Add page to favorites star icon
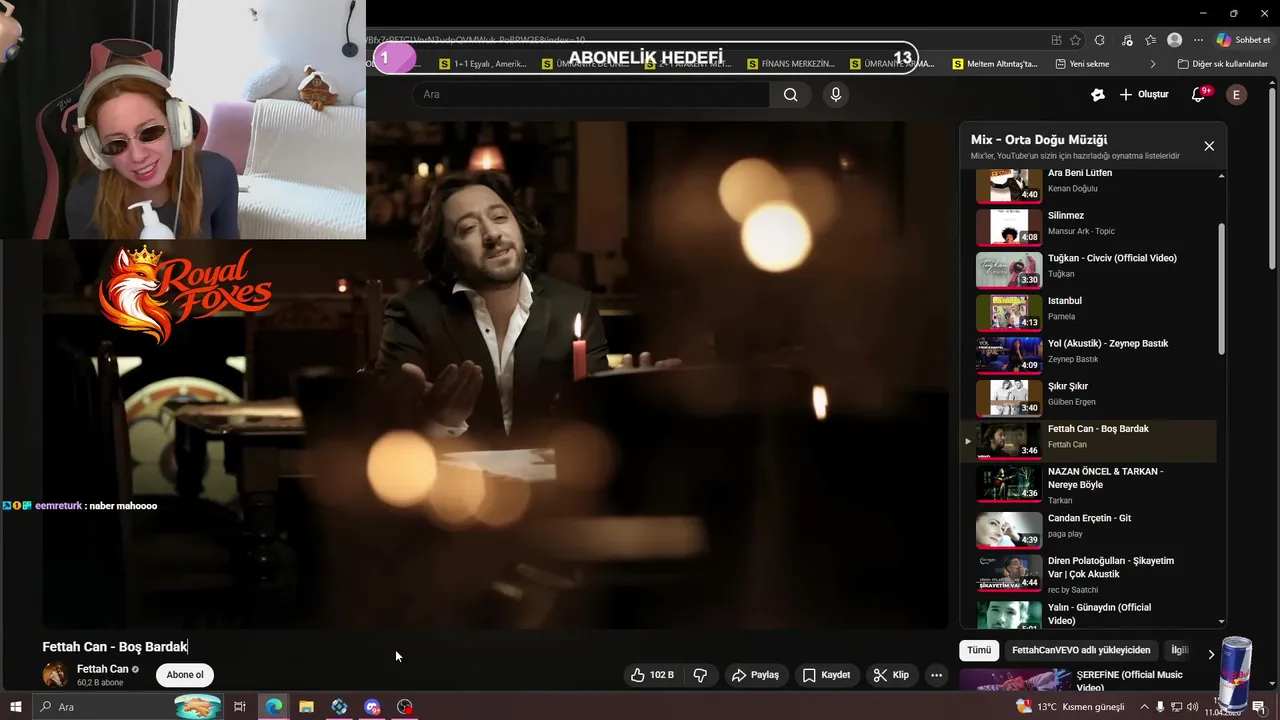1280x720 pixels. (1075, 40)
